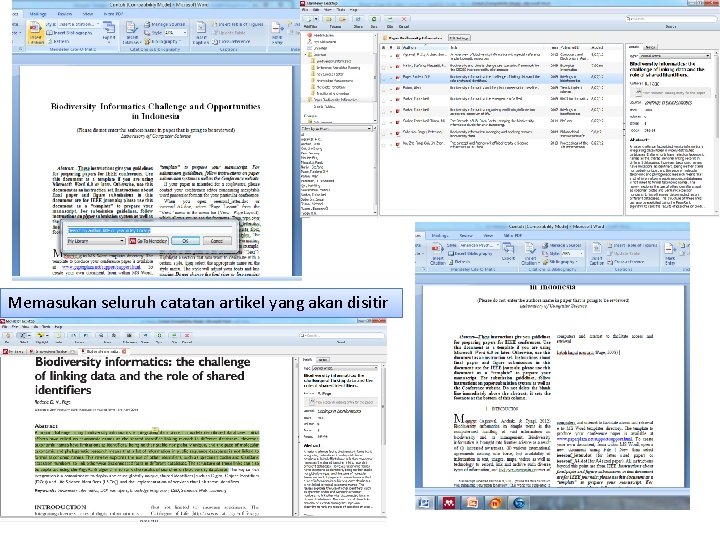The height and width of the screenshot is (540, 720).
Task: Open APA style dropdown in top-left Word
Action: coord(175,33)
